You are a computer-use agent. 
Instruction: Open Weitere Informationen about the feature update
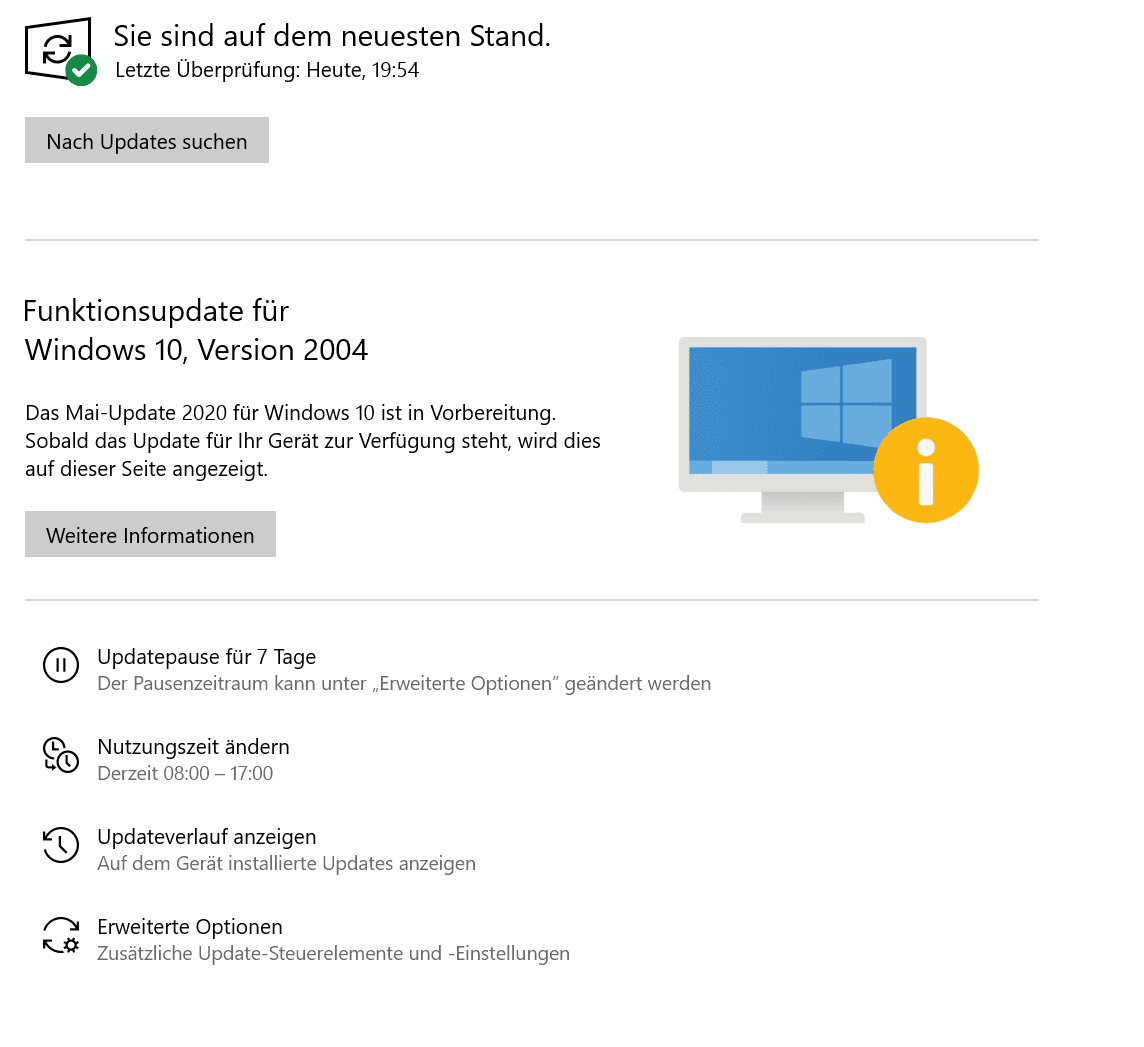150,534
